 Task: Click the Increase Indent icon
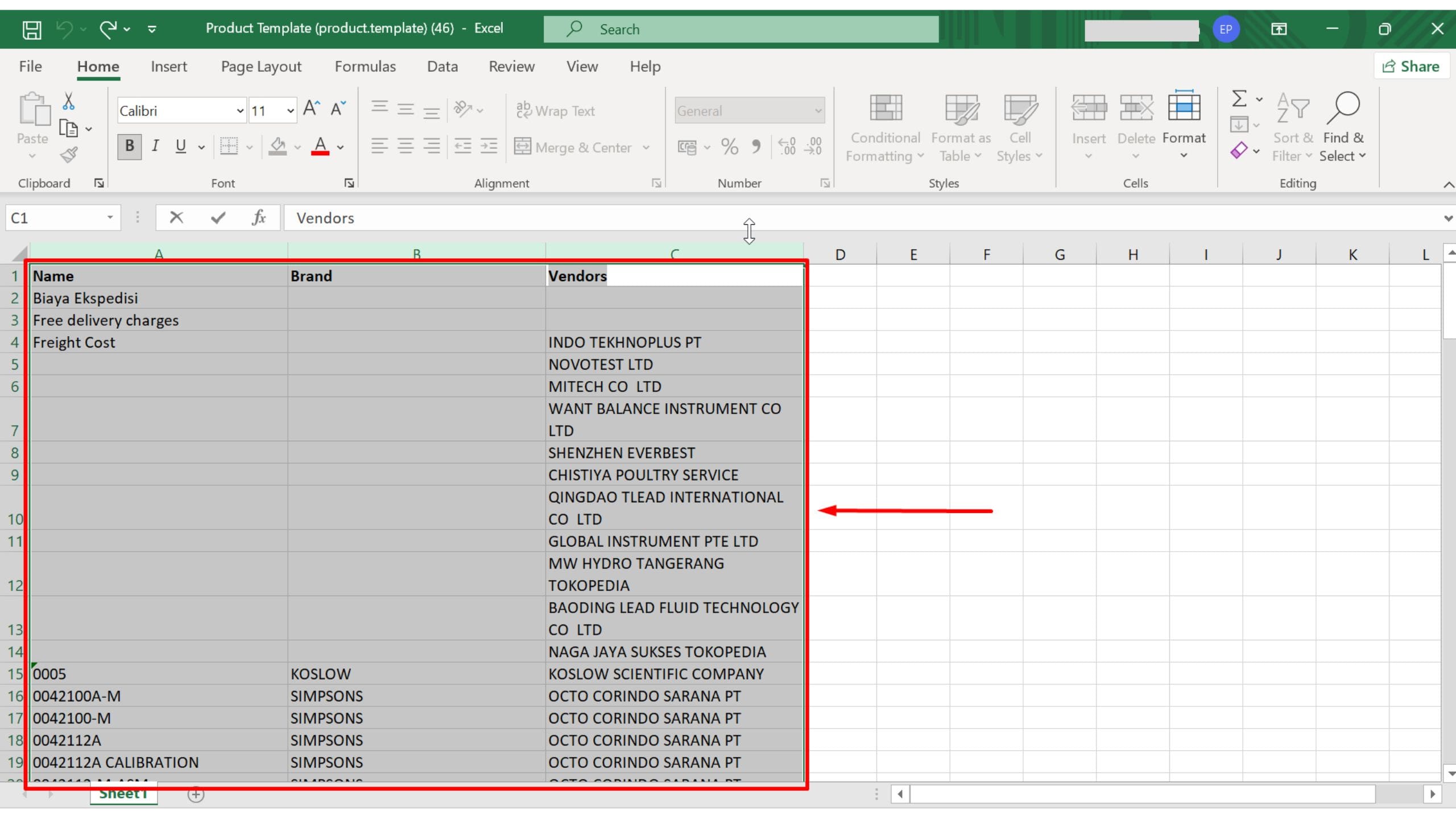point(489,146)
